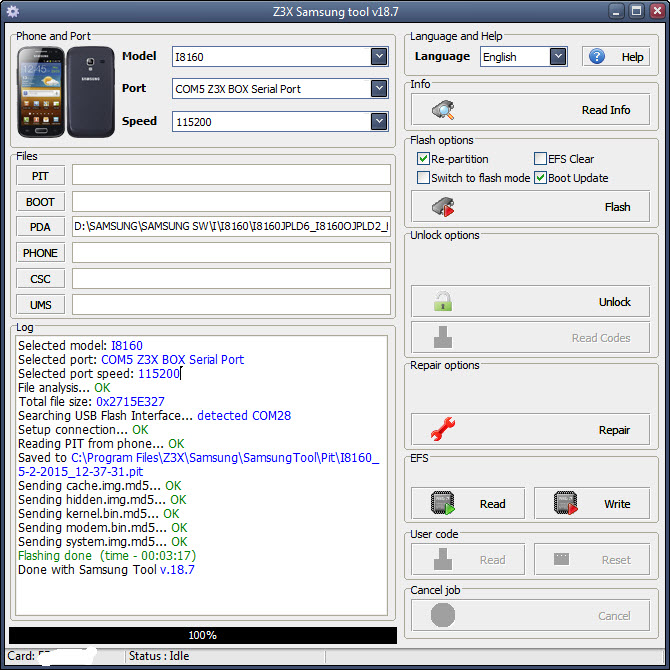This screenshot has width=670, height=670.
Task: Click 'Reading PIT from phone... OK' line
Action: (x=101, y=444)
